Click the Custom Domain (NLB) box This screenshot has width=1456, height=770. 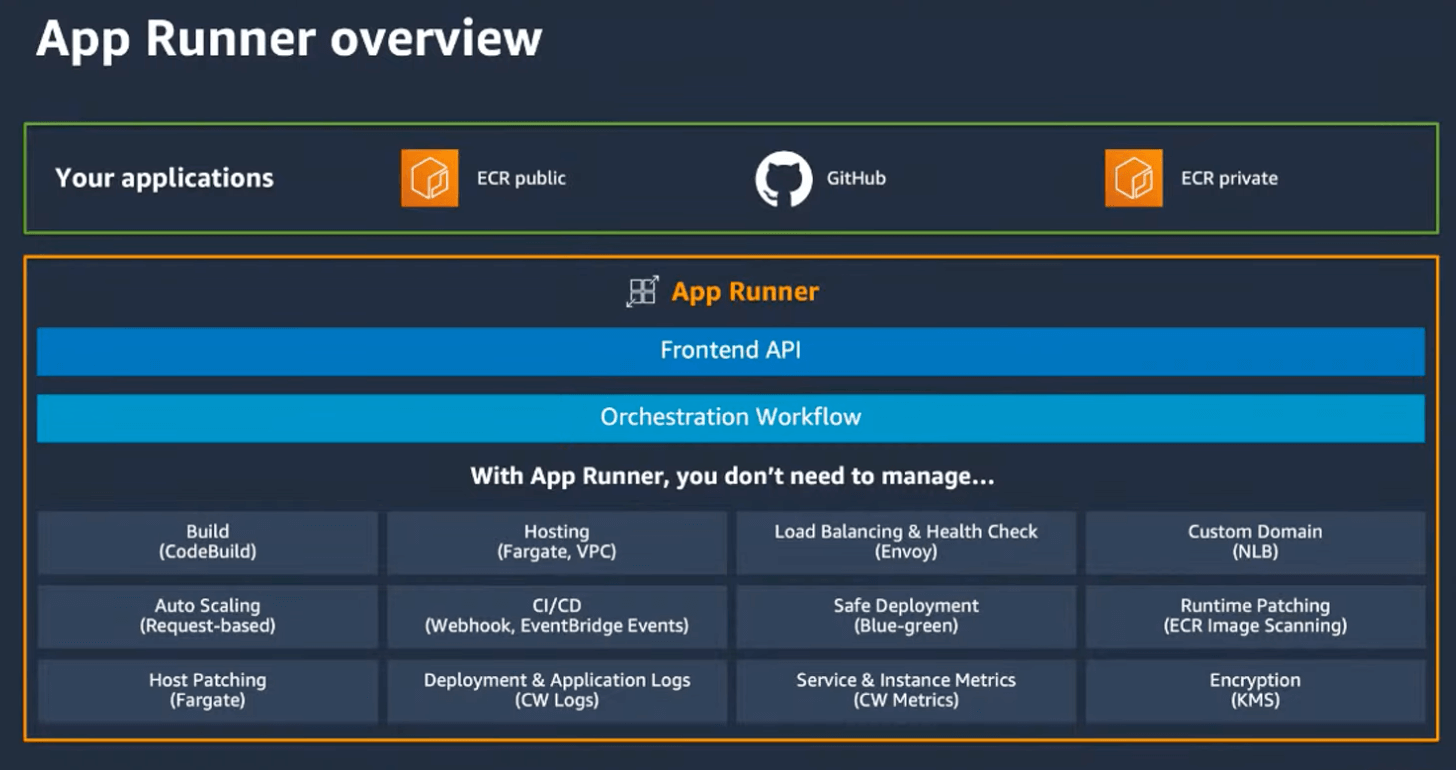1255,542
